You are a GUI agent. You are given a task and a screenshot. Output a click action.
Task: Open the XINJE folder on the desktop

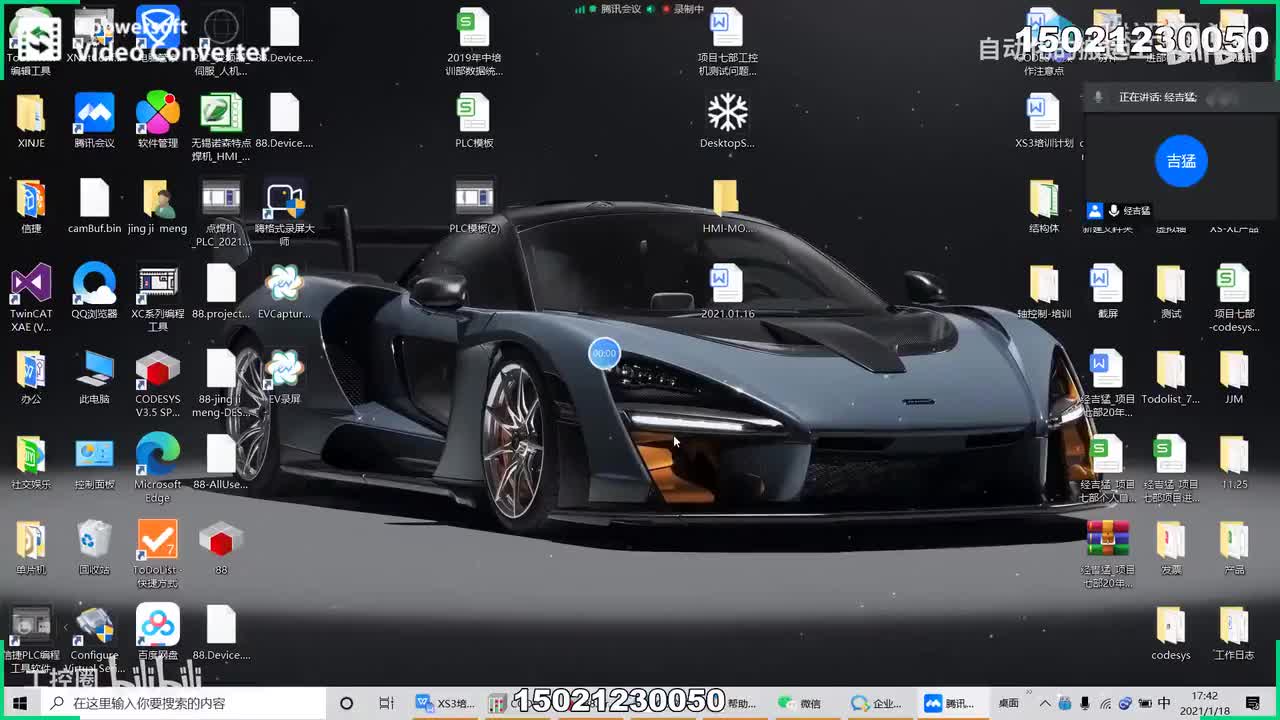pyautogui.click(x=31, y=120)
